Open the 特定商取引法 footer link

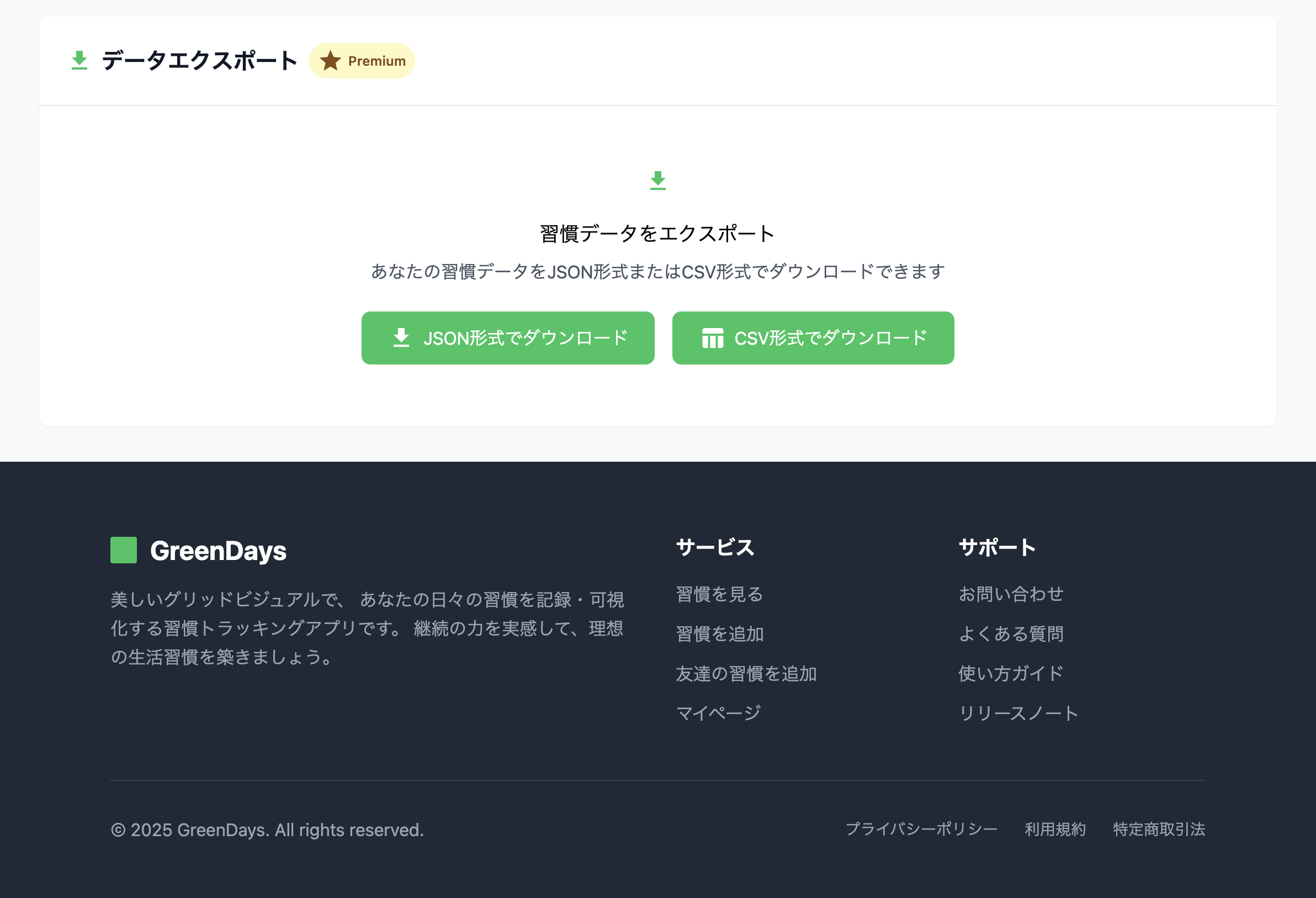(1159, 829)
